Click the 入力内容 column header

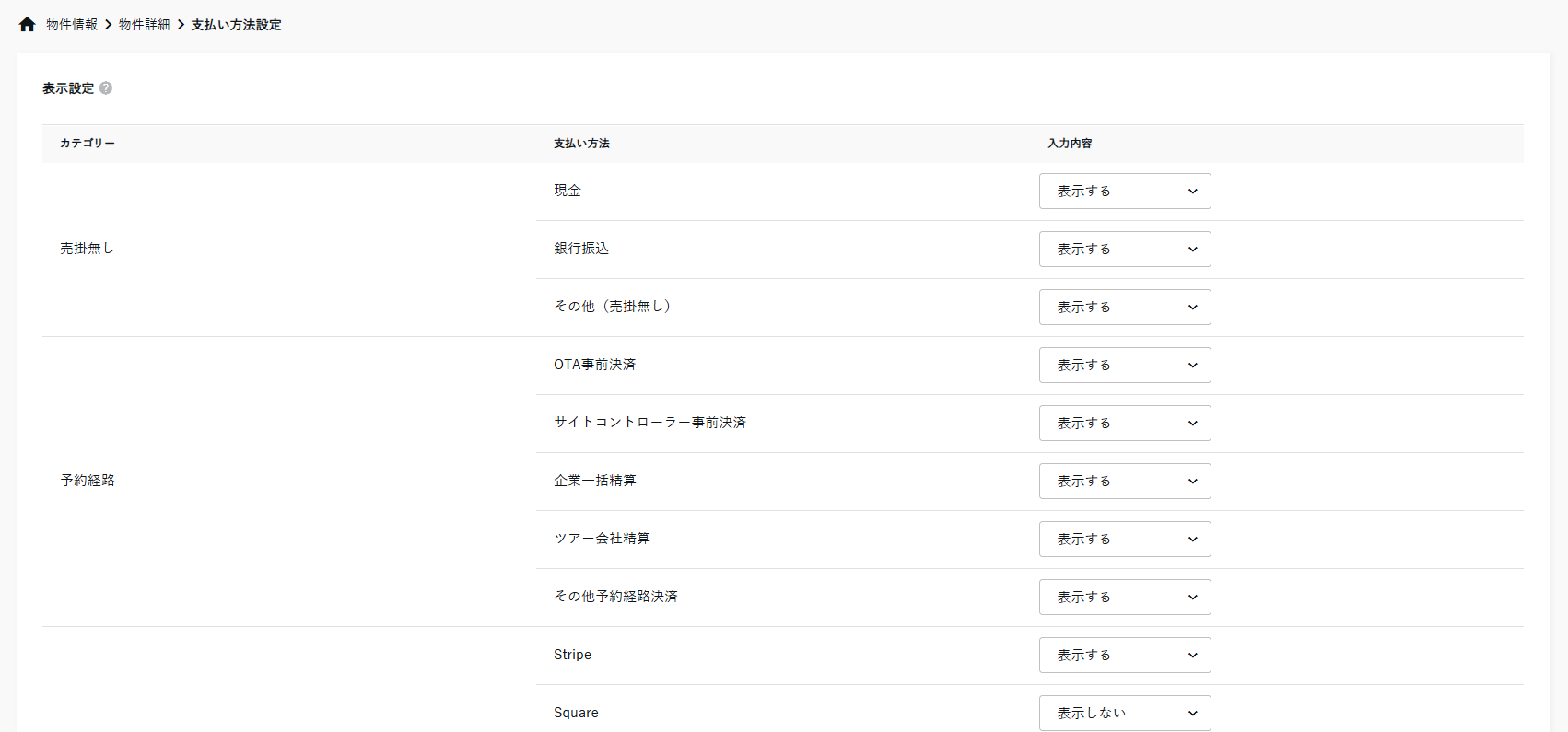point(1070,144)
